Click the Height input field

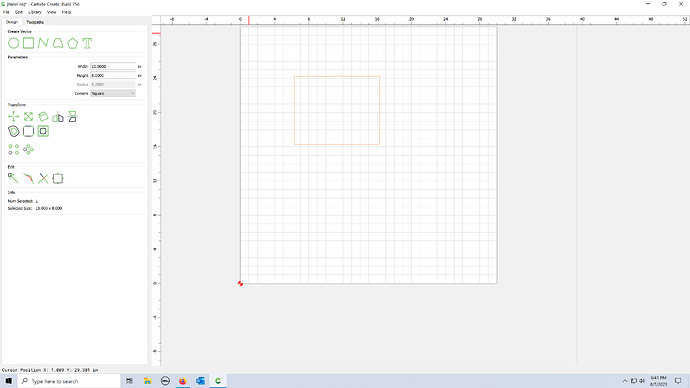pyautogui.click(x=113, y=75)
